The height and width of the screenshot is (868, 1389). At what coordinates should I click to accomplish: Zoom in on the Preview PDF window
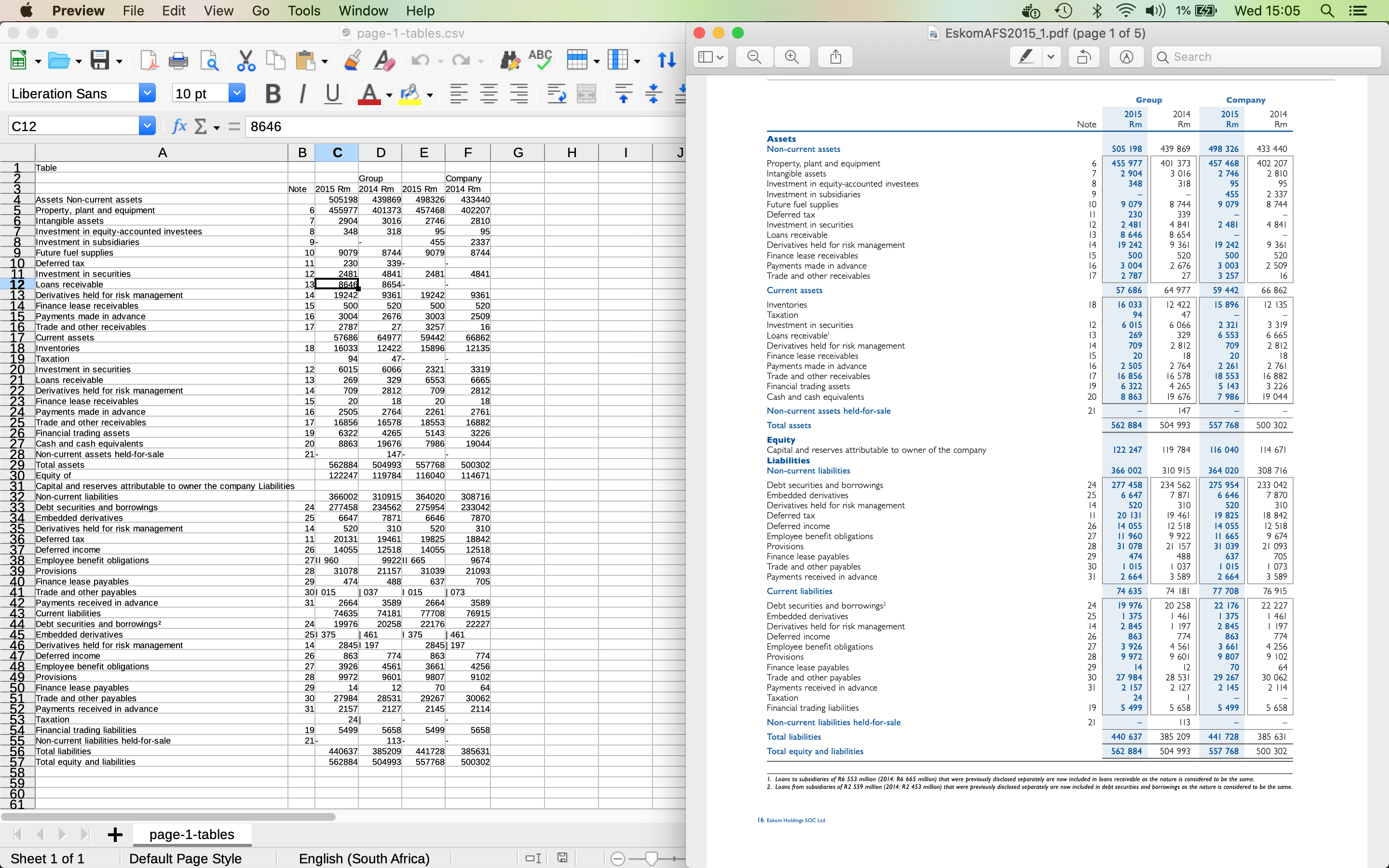[x=792, y=57]
